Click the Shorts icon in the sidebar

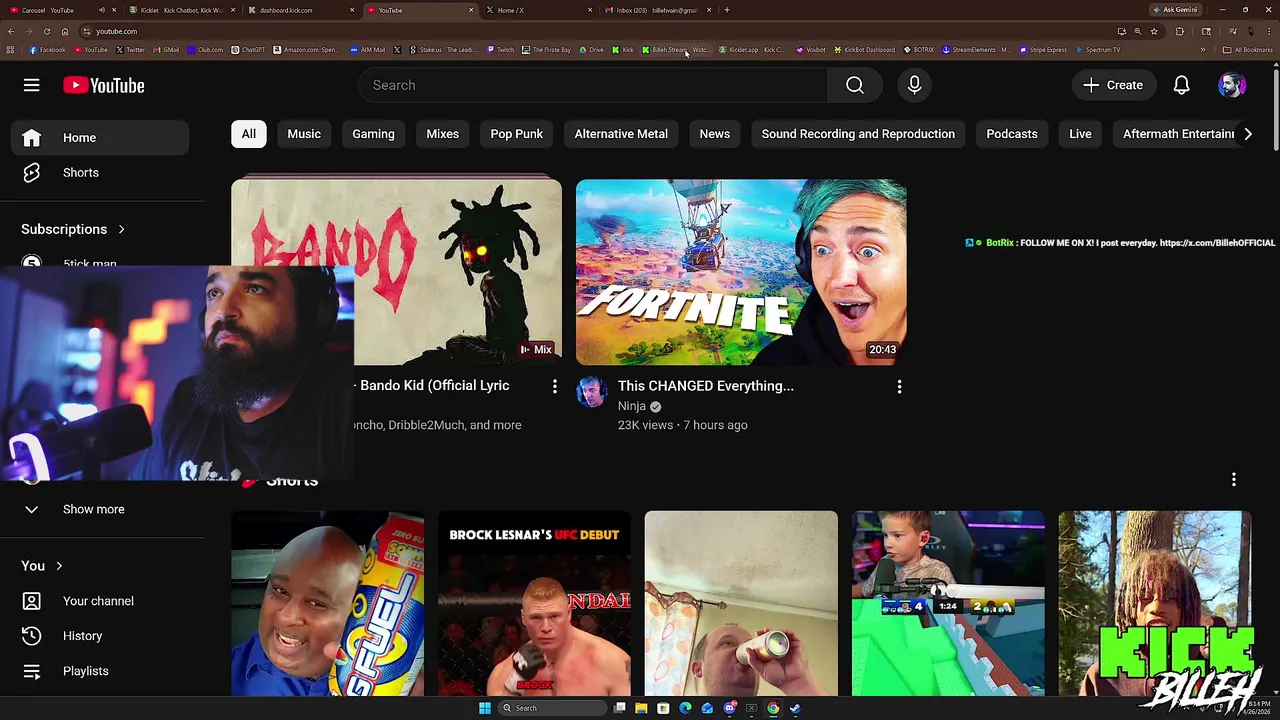point(31,173)
